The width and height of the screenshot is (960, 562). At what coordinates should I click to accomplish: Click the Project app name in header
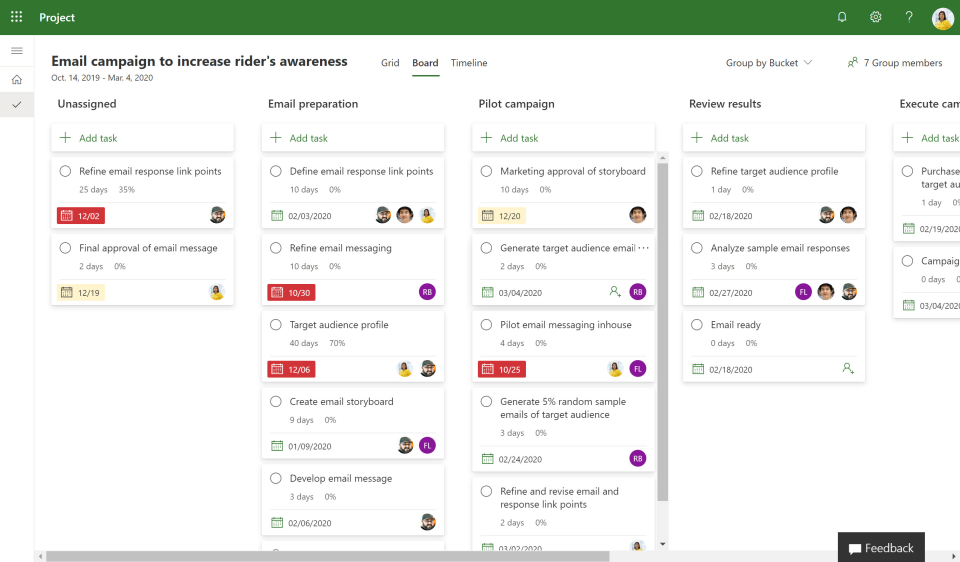pos(57,17)
